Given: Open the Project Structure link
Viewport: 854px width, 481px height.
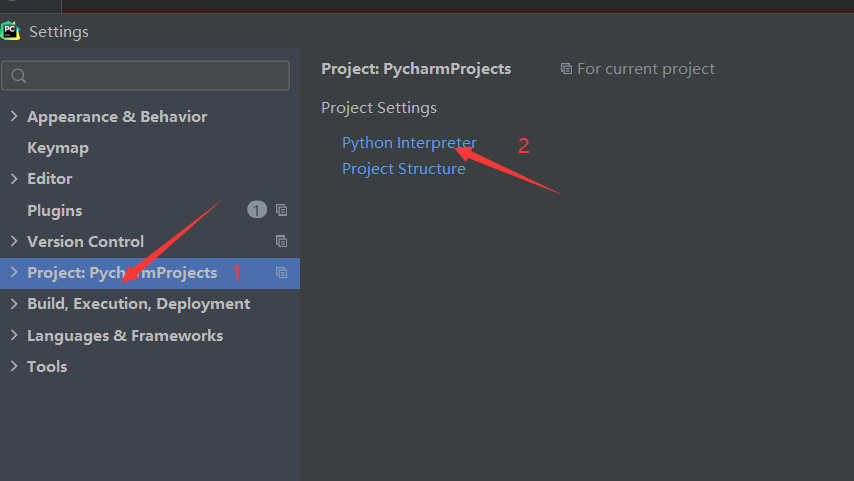Looking at the screenshot, I should [x=404, y=169].
